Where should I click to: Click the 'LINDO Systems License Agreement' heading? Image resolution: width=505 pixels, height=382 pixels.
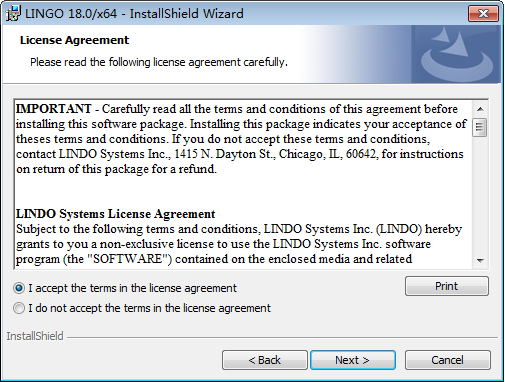click(116, 214)
